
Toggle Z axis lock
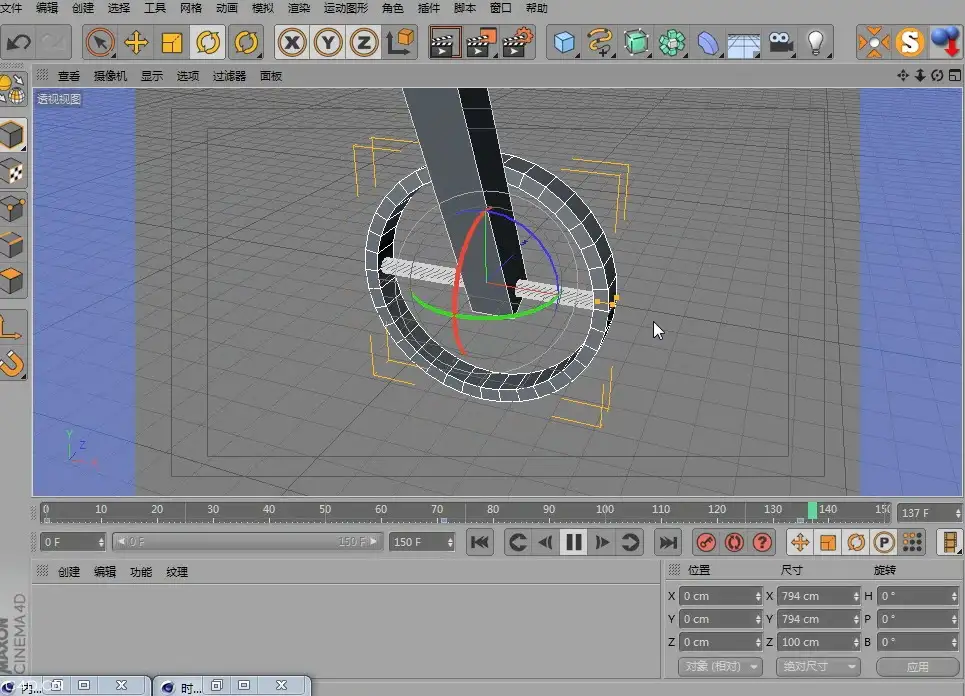tap(364, 42)
